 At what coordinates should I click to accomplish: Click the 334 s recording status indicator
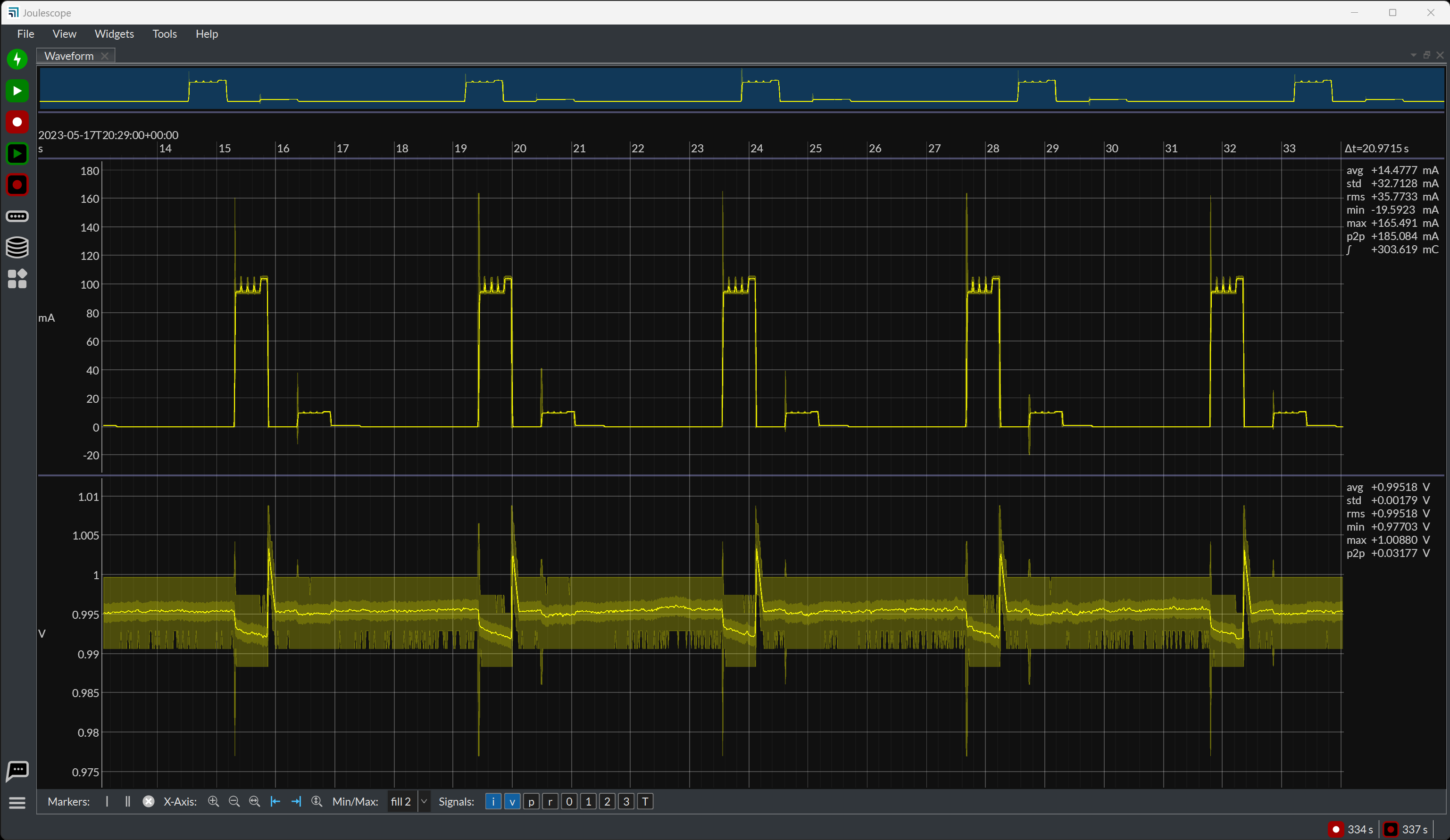click(1351, 829)
